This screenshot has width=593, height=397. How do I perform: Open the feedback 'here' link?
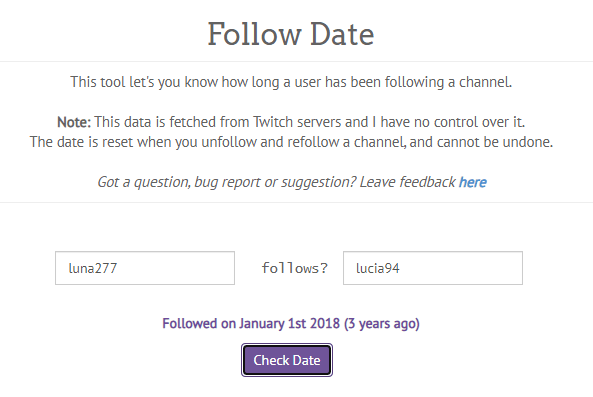click(472, 182)
